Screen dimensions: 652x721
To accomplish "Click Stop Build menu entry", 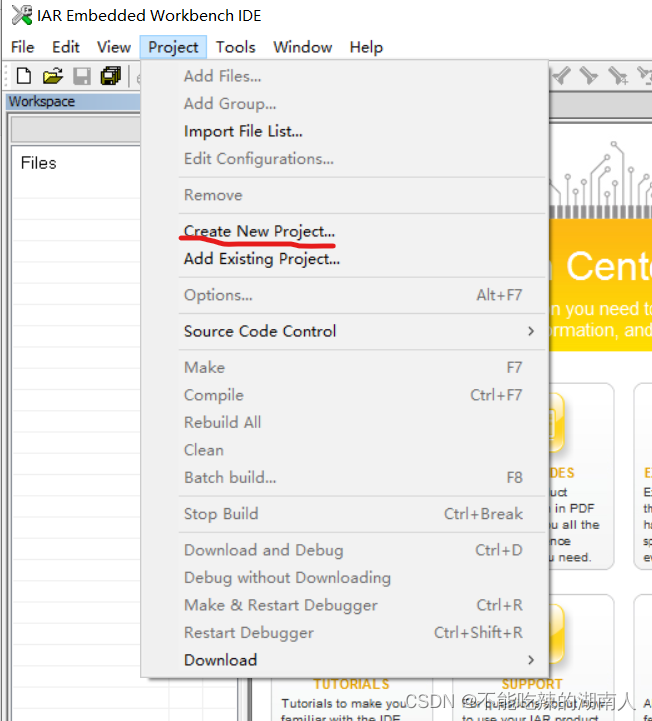I will 344,514.
